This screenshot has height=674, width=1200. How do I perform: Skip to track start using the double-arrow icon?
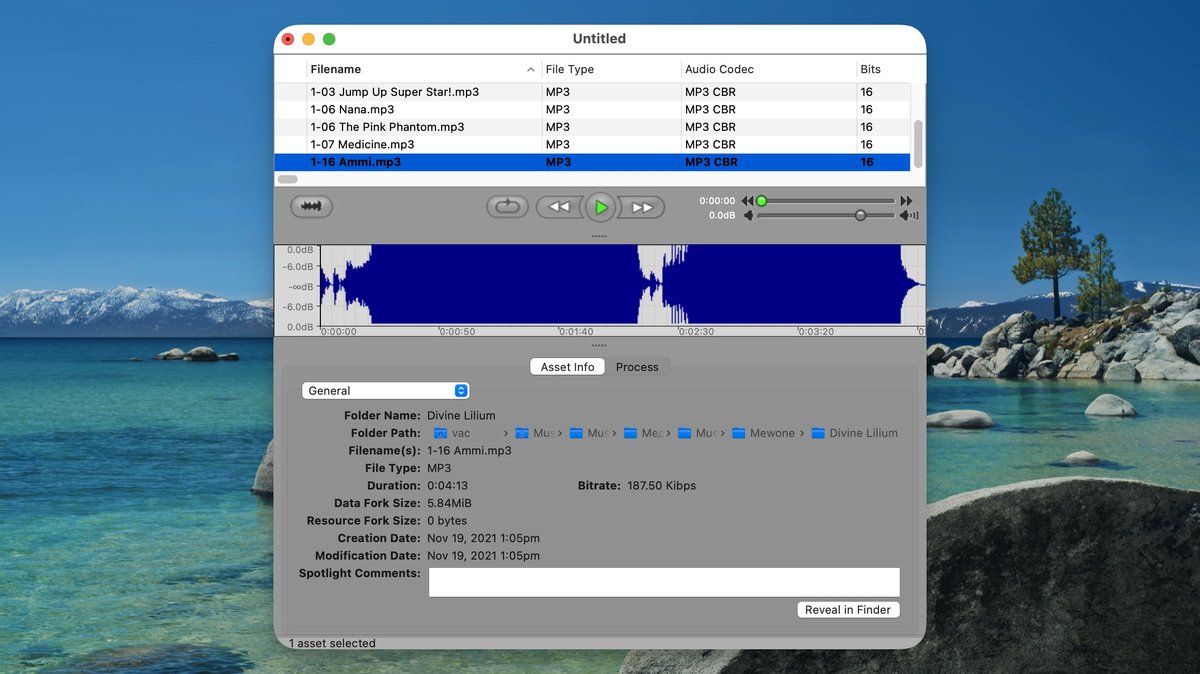click(748, 200)
